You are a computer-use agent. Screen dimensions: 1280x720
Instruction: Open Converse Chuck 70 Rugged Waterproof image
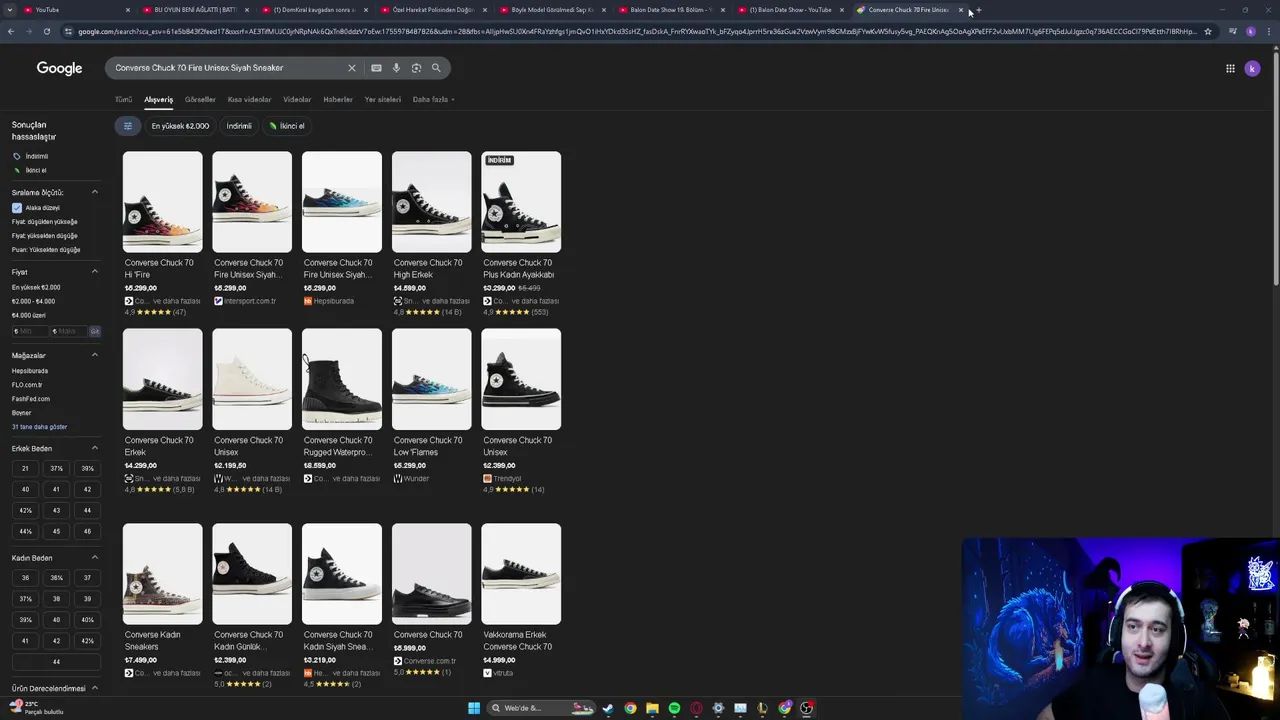pos(342,379)
